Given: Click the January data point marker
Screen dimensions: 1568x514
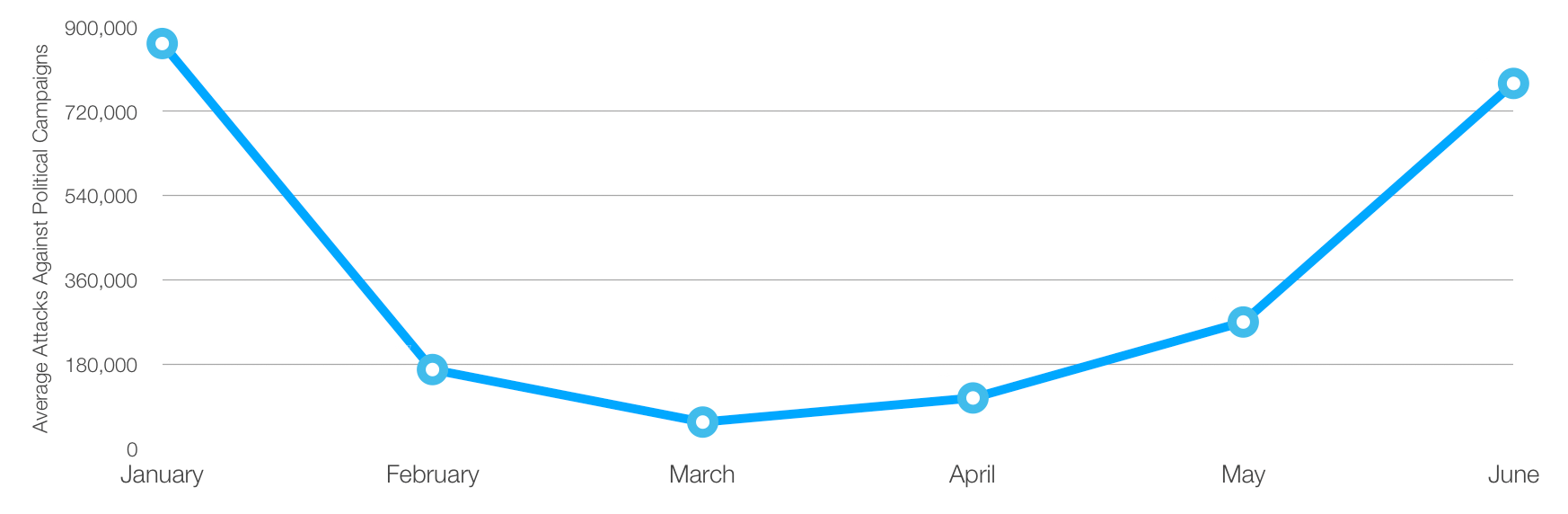Looking at the screenshot, I should (x=162, y=43).
